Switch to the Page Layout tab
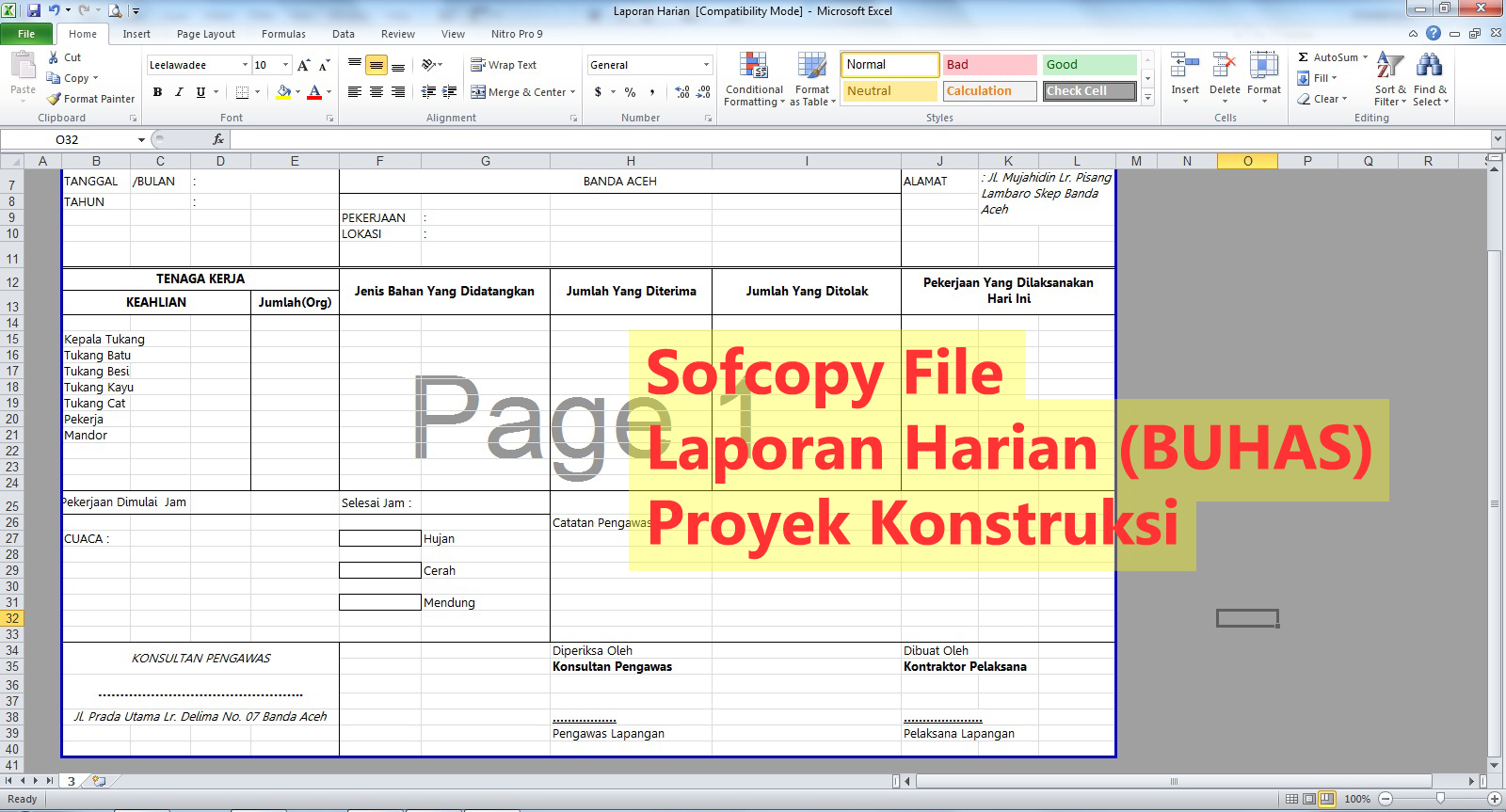Image resolution: width=1506 pixels, height=812 pixels. pos(206,34)
